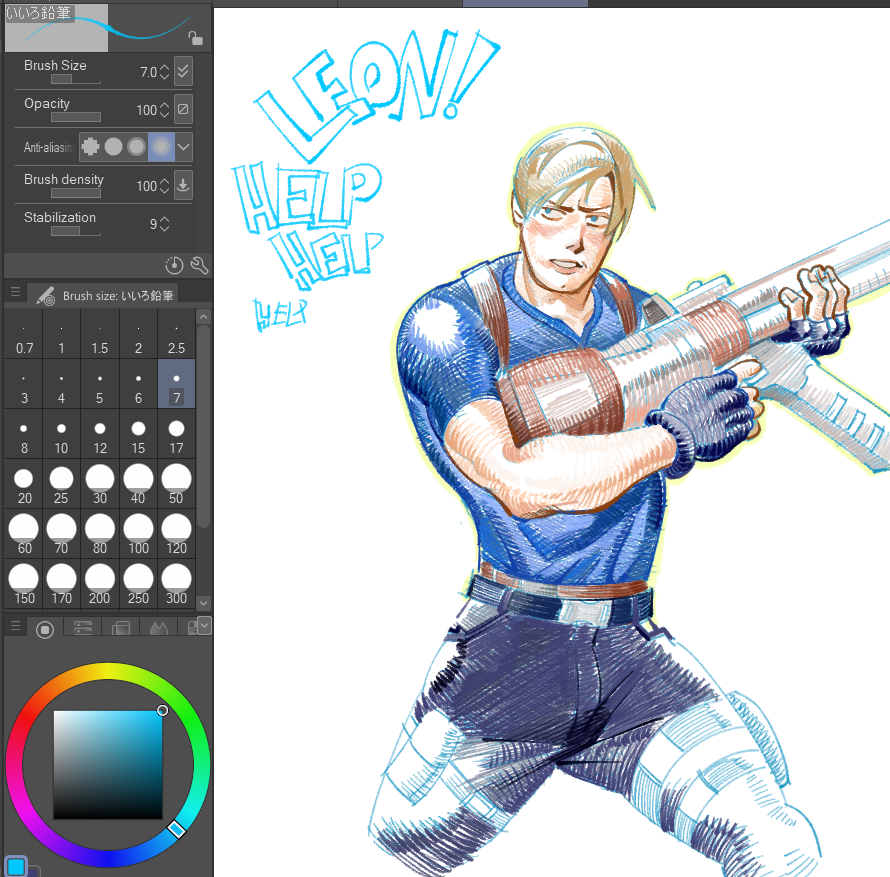Choose brush size preset 60

pyautogui.click(x=24, y=534)
